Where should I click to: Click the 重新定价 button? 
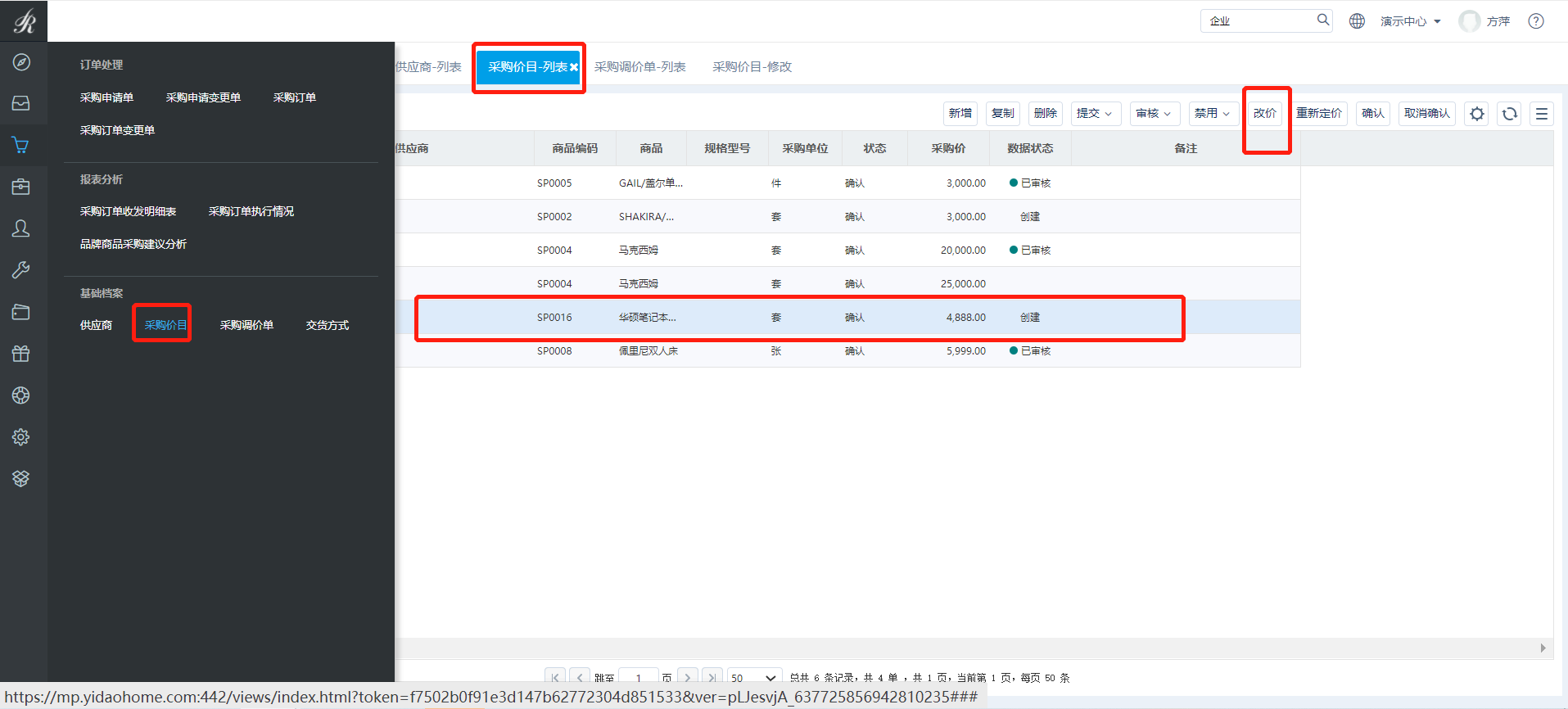[1319, 113]
